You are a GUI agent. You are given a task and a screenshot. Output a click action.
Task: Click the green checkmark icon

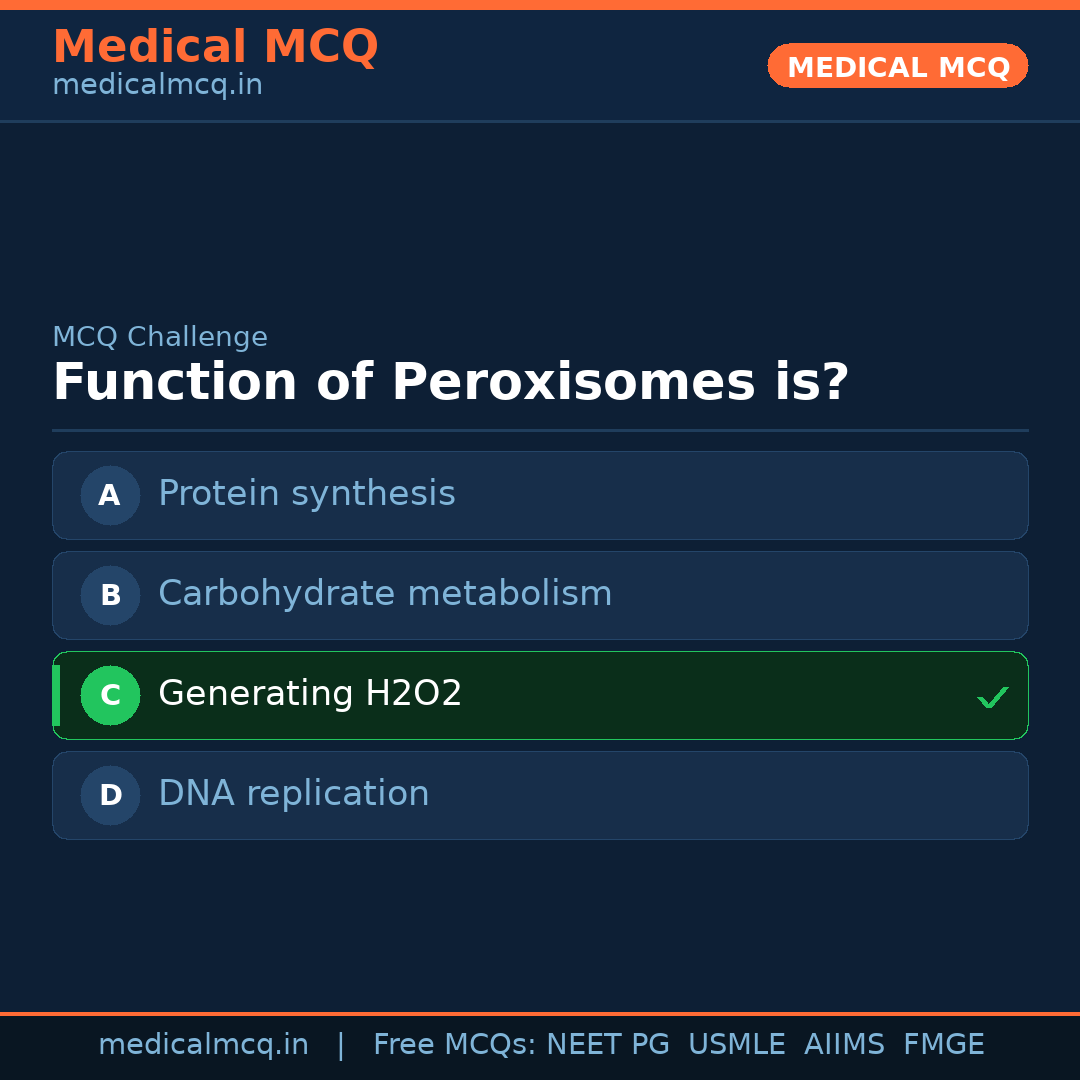(992, 697)
